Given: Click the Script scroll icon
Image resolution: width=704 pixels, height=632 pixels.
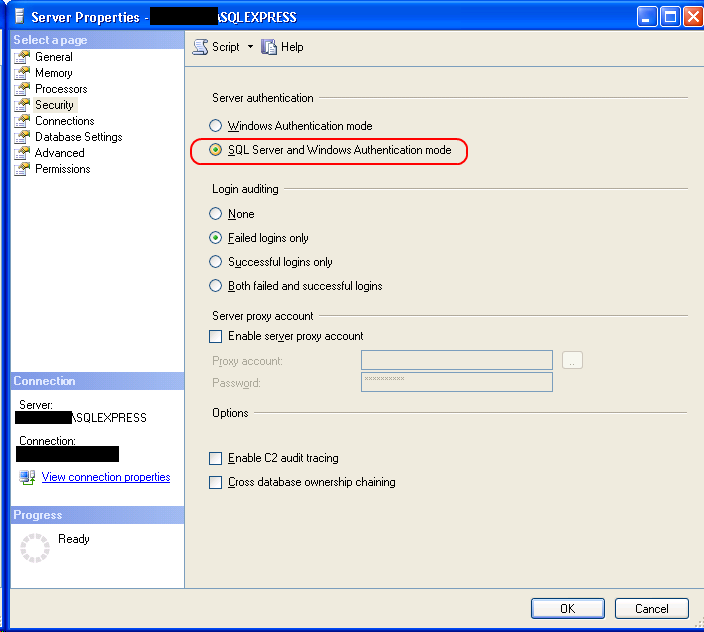Looking at the screenshot, I should tap(200, 47).
